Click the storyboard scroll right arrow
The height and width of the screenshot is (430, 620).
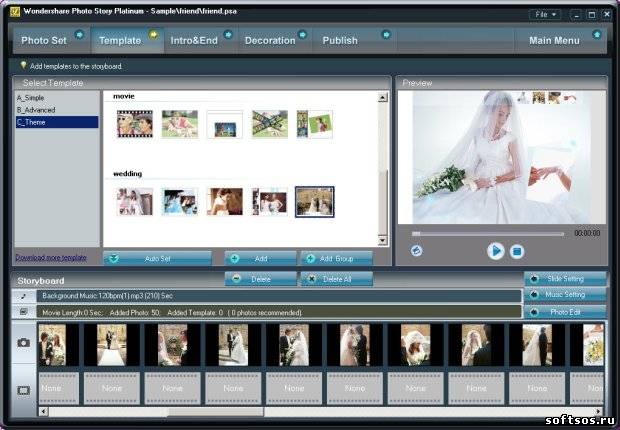tap(600, 411)
